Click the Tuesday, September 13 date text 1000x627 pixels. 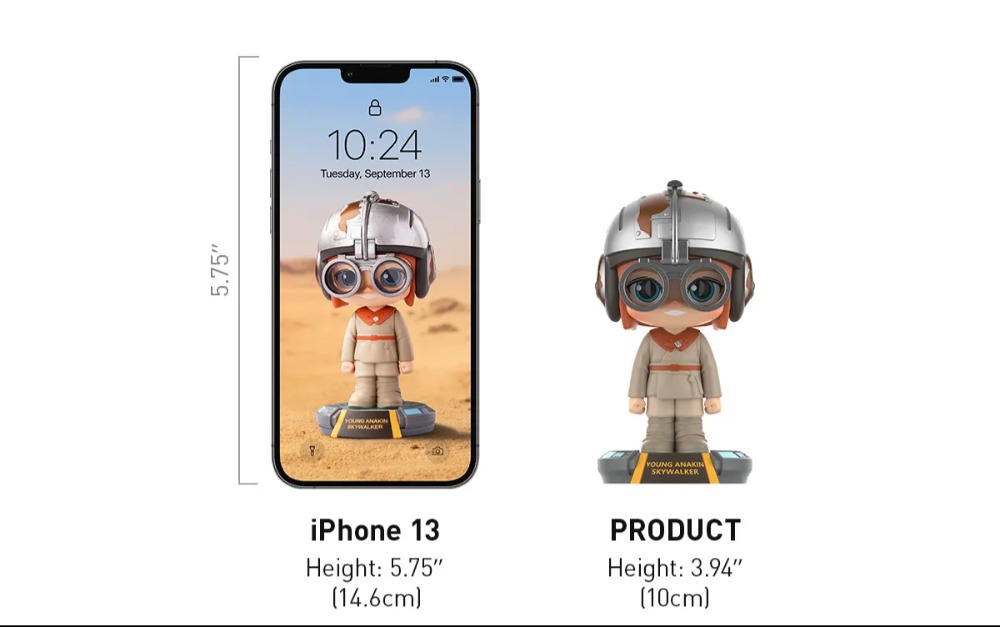pos(375,173)
